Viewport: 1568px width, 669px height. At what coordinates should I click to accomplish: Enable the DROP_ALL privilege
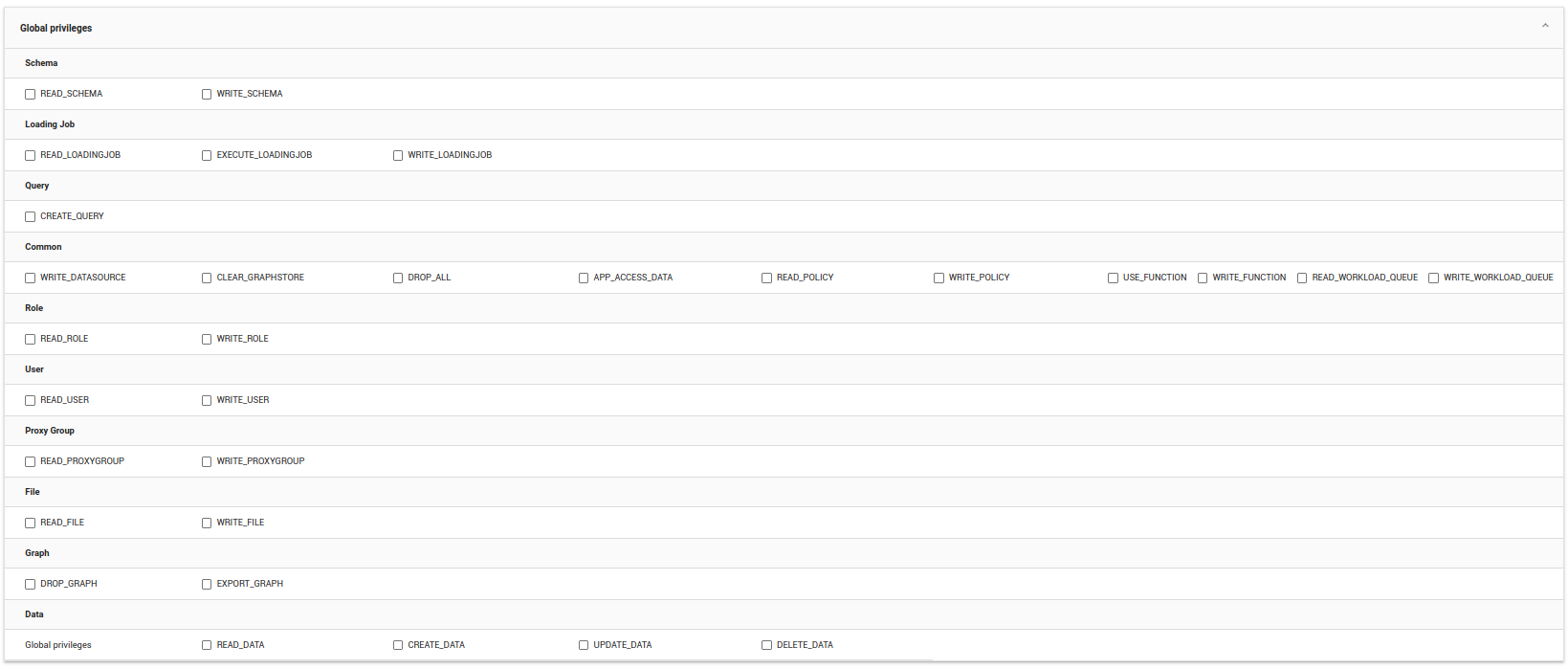(x=398, y=279)
